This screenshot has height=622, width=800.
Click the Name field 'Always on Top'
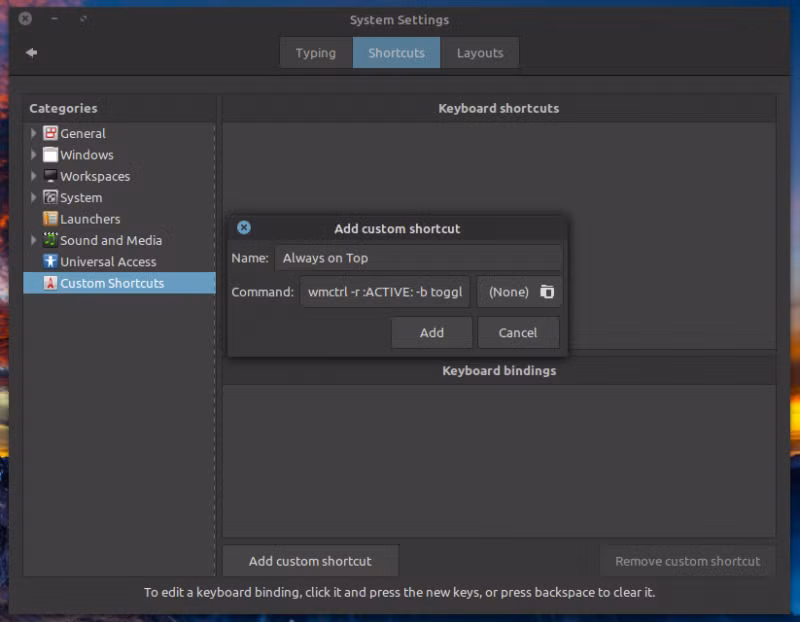pos(418,258)
